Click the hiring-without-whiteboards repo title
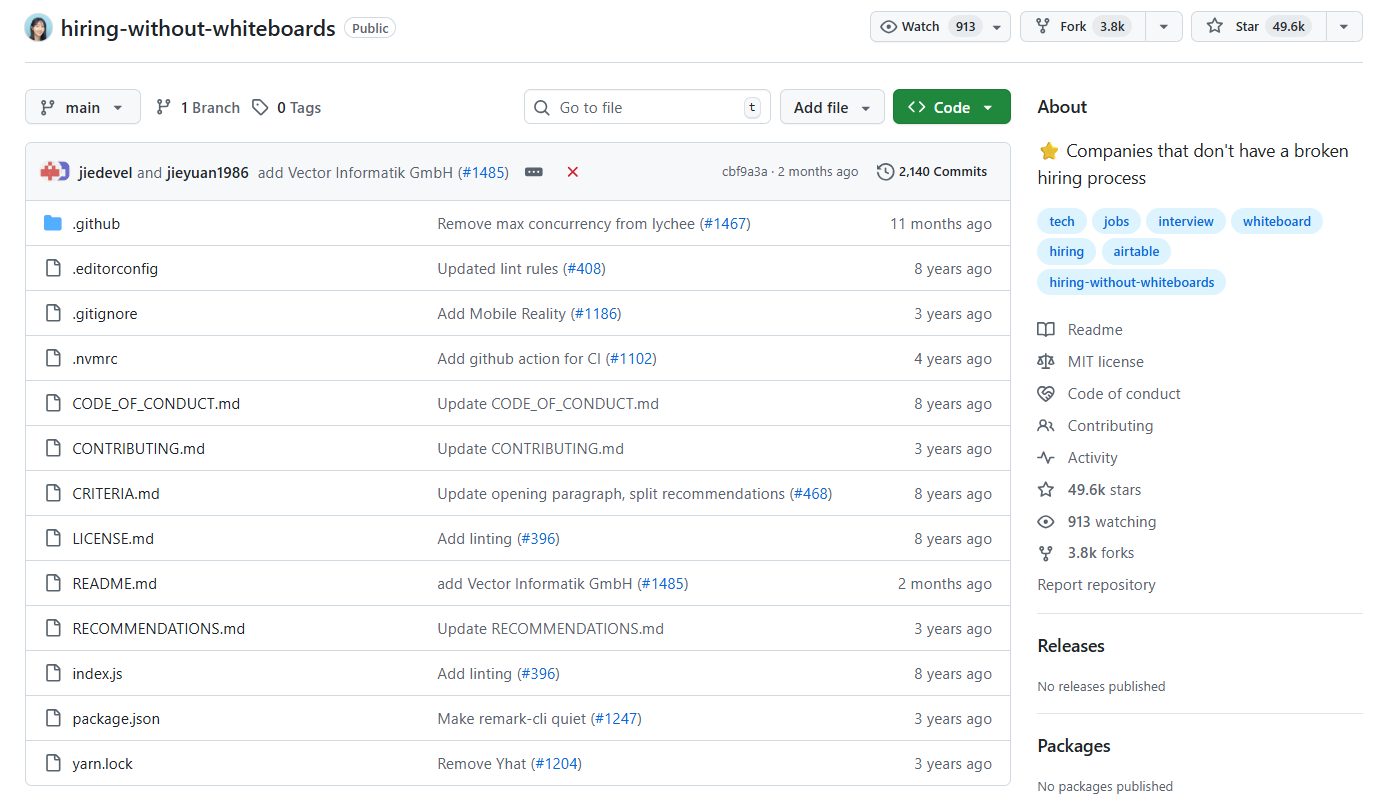 point(198,28)
